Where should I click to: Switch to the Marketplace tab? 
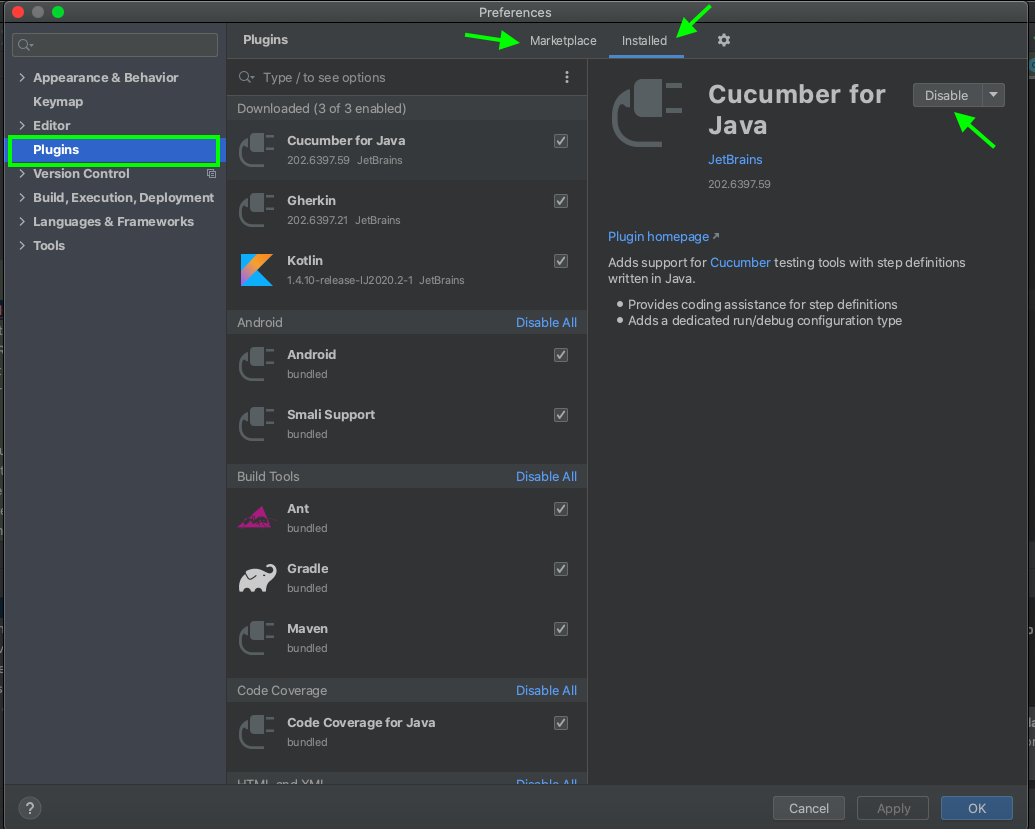click(x=563, y=41)
